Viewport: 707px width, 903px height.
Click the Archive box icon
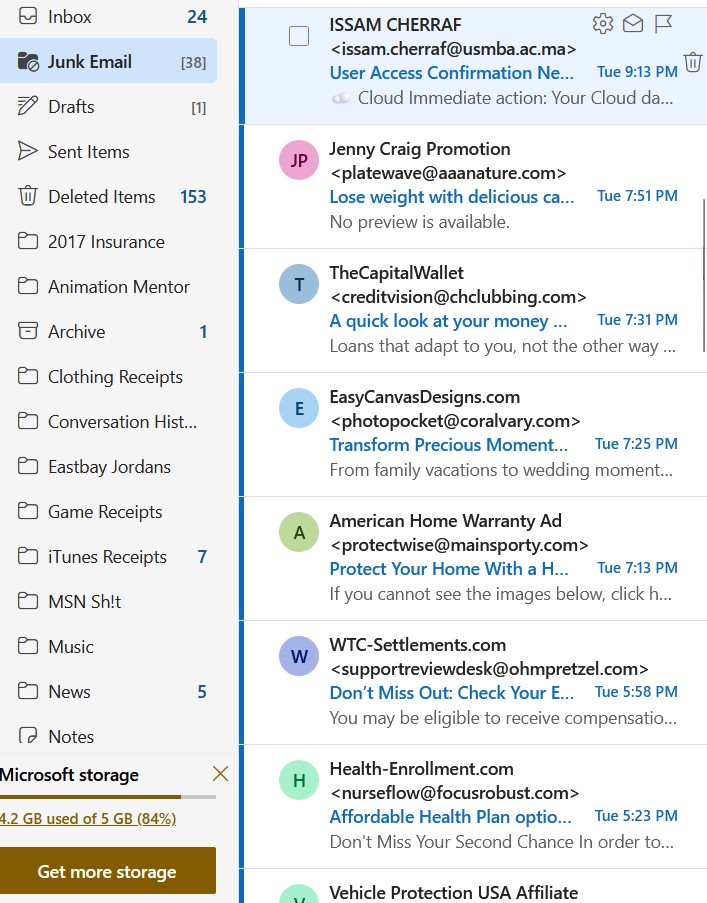click(x=28, y=331)
